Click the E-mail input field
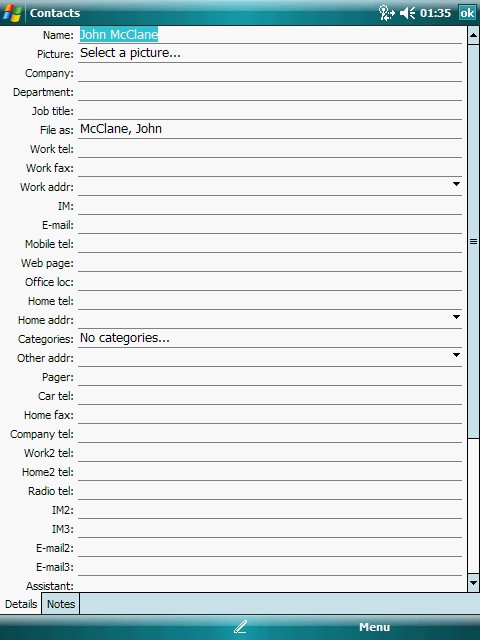 click(270, 224)
